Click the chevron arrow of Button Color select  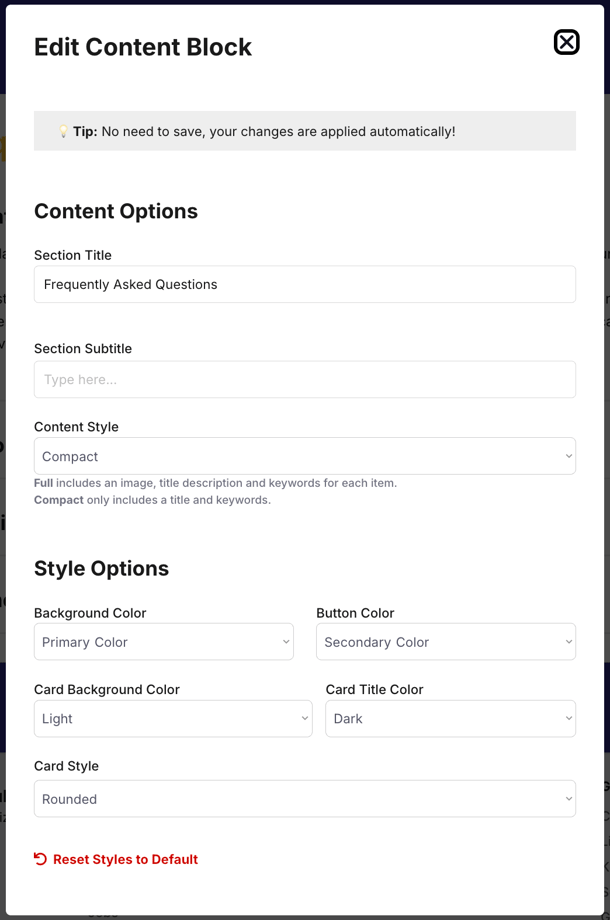(568, 642)
